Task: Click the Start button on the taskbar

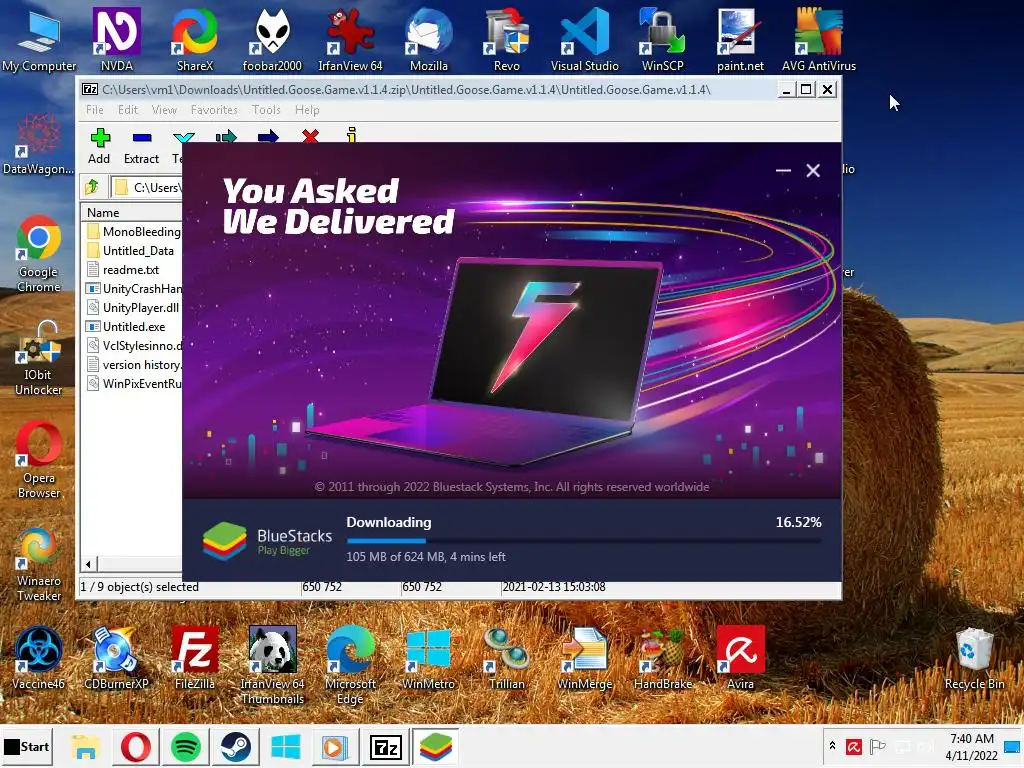Action: [27, 746]
